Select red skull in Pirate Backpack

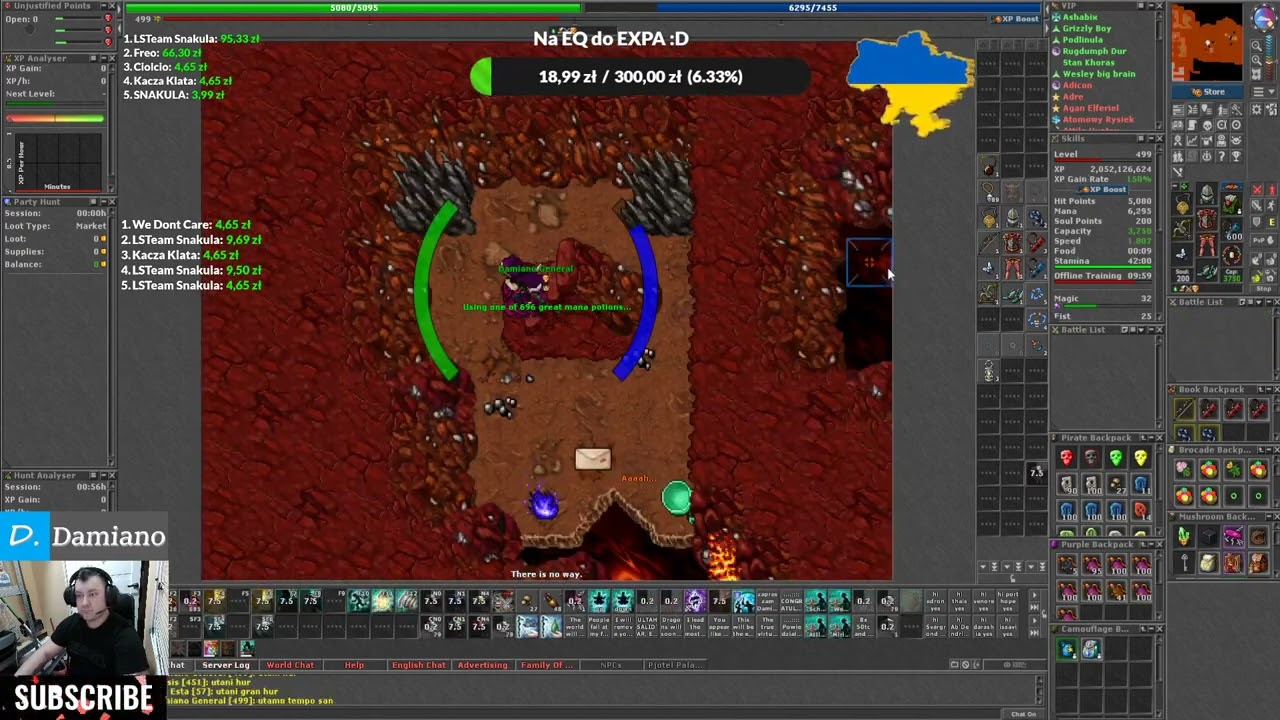point(1066,458)
